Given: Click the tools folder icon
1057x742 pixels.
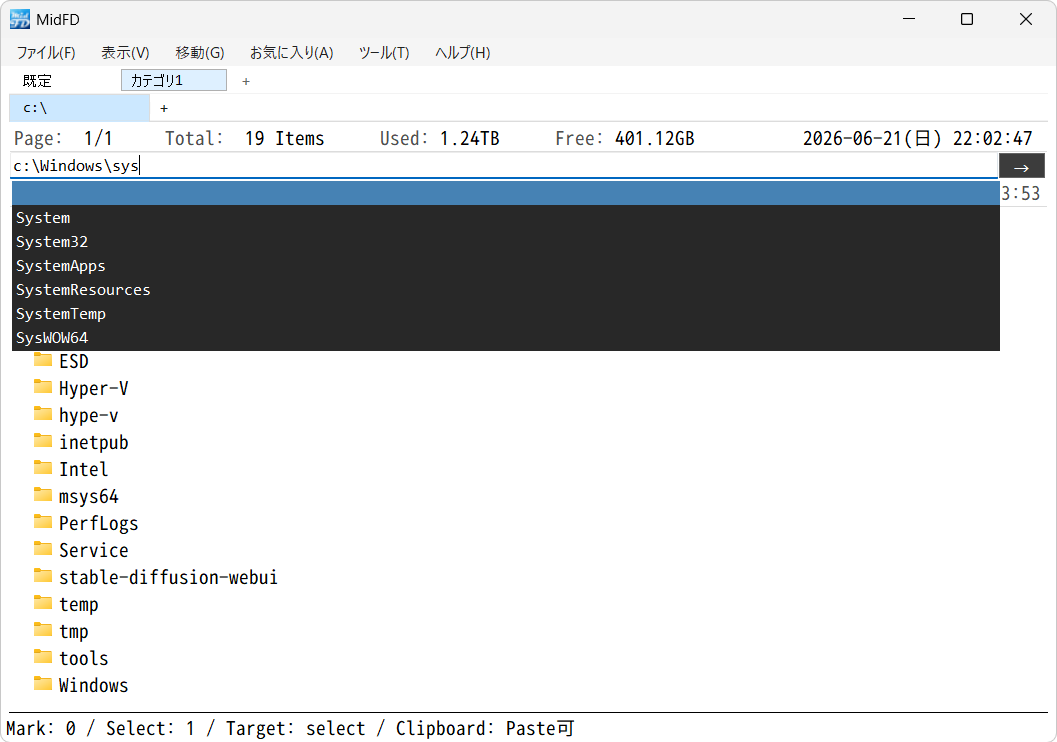Looking at the screenshot, I should pyautogui.click(x=42, y=657).
